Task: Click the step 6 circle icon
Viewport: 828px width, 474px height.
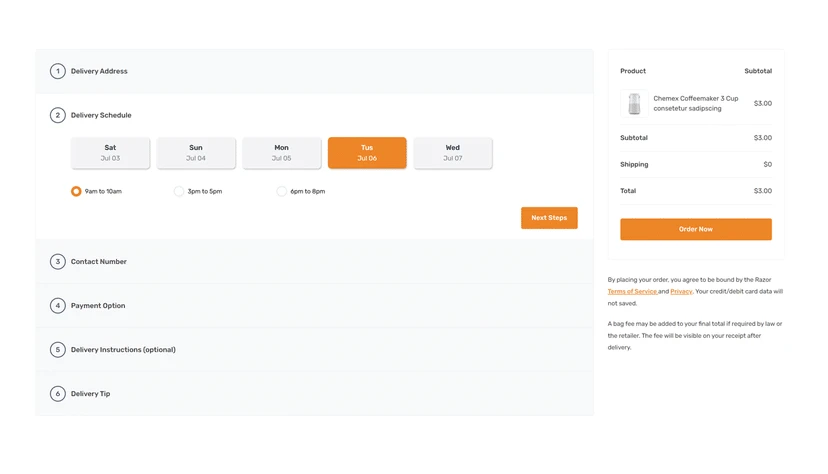Action: click(58, 394)
